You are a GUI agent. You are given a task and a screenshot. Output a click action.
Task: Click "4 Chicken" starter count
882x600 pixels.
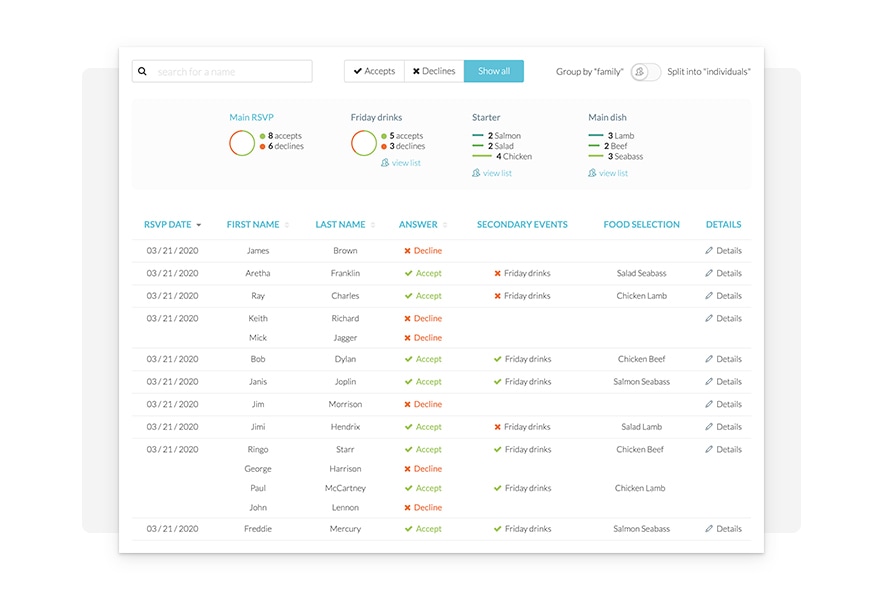click(x=514, y=156)
